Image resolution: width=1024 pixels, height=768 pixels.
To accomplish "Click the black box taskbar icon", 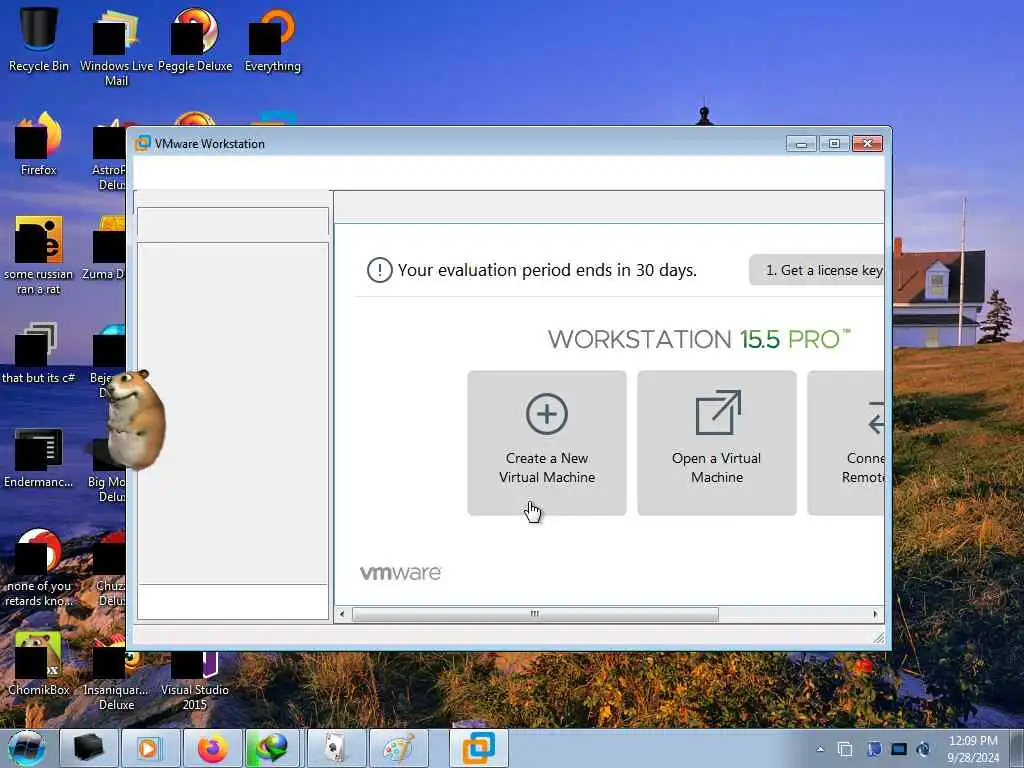I will [x=89, y=748].
